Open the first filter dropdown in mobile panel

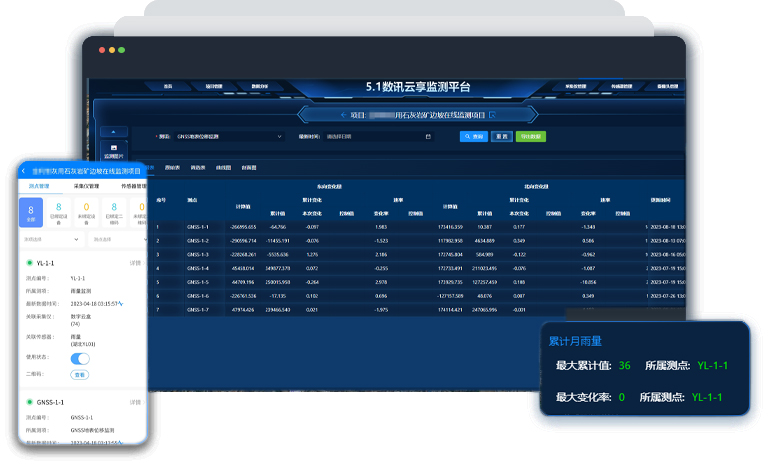click(51, 240)
